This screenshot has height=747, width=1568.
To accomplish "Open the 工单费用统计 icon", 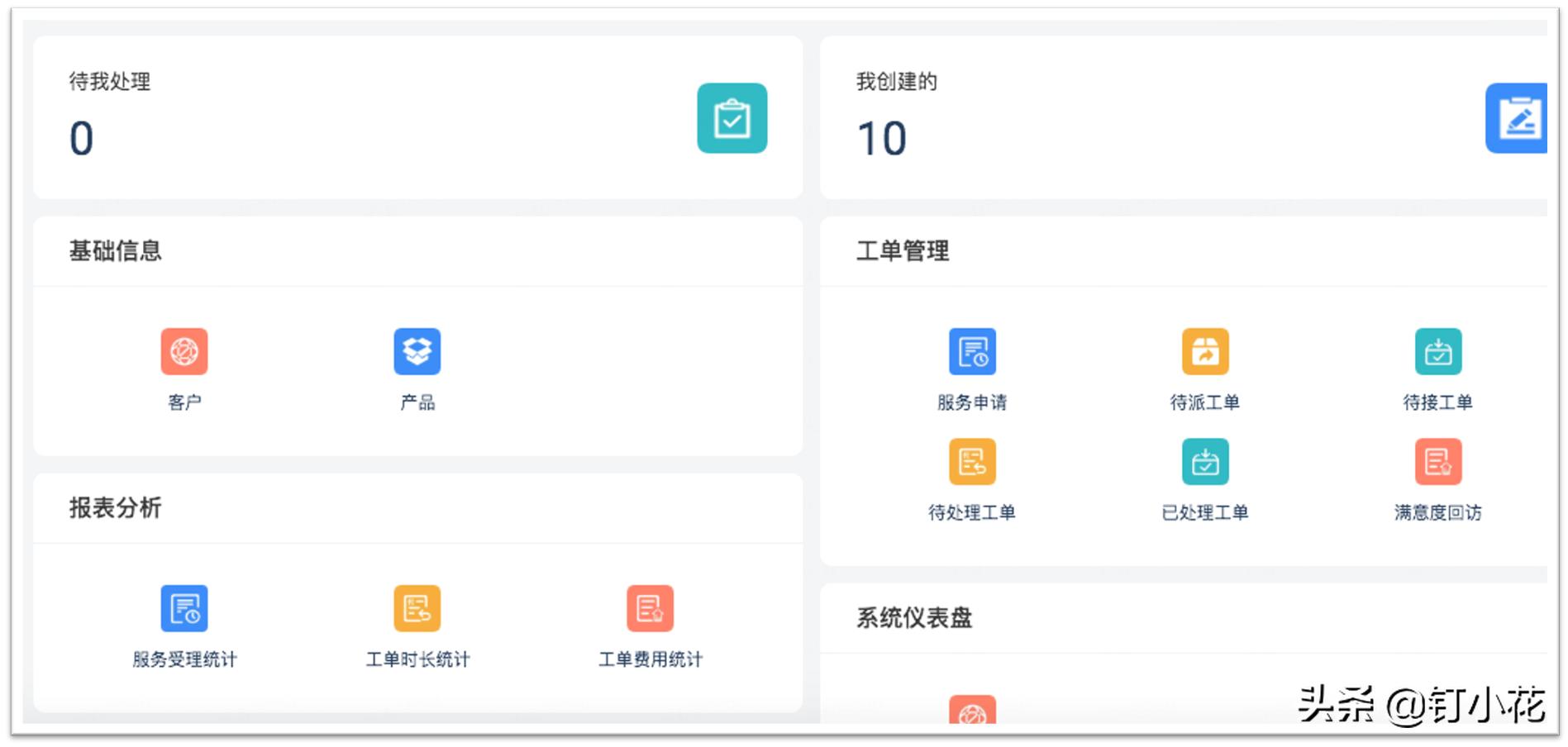I will 651,608.
